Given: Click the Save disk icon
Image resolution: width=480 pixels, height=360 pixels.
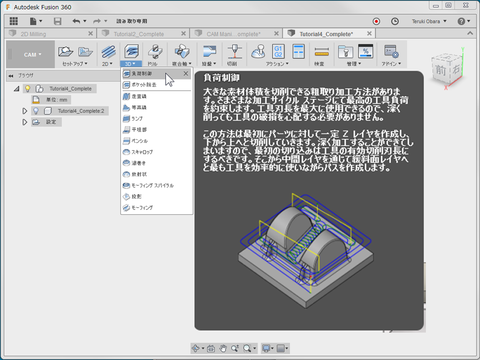Looking at the screenshot, I should click(x=58, y=21).
